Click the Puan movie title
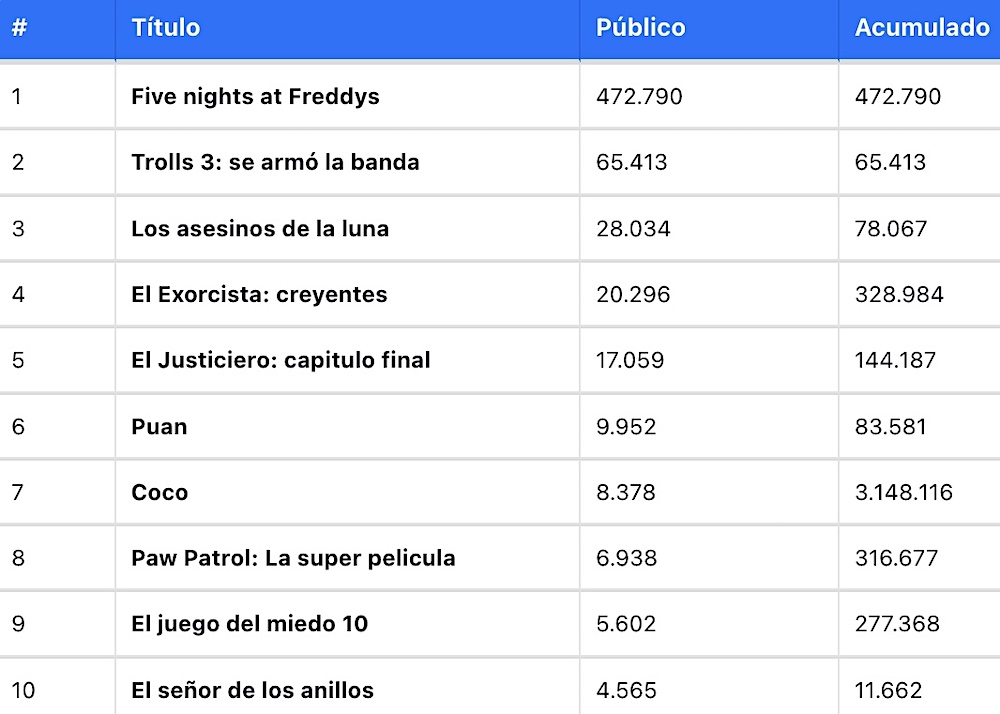1000x714 pixels. (159, 426)
